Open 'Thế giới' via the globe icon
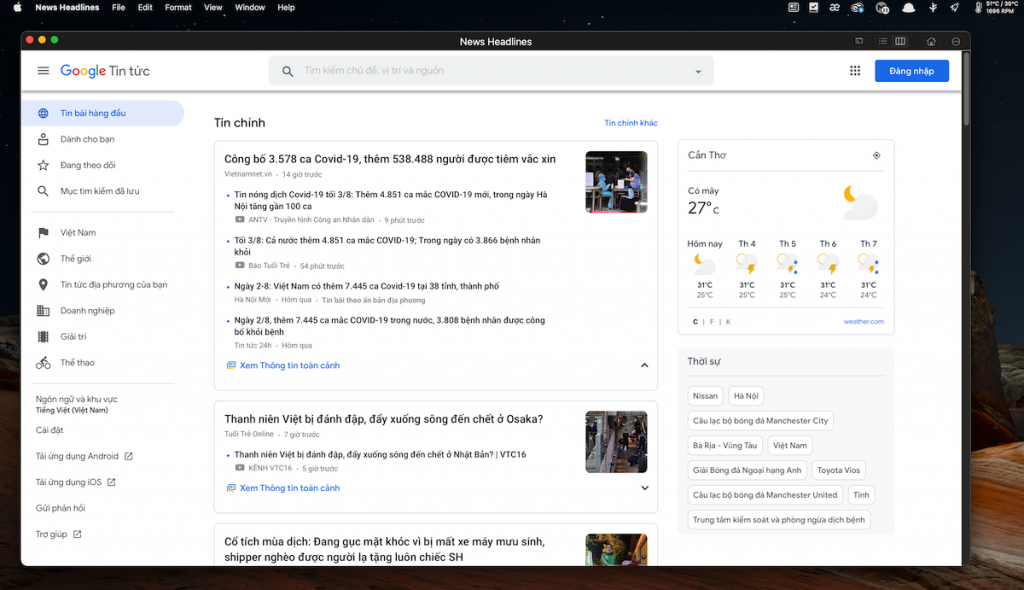Screen dimensions: 1024x590 tap(42, 258)
